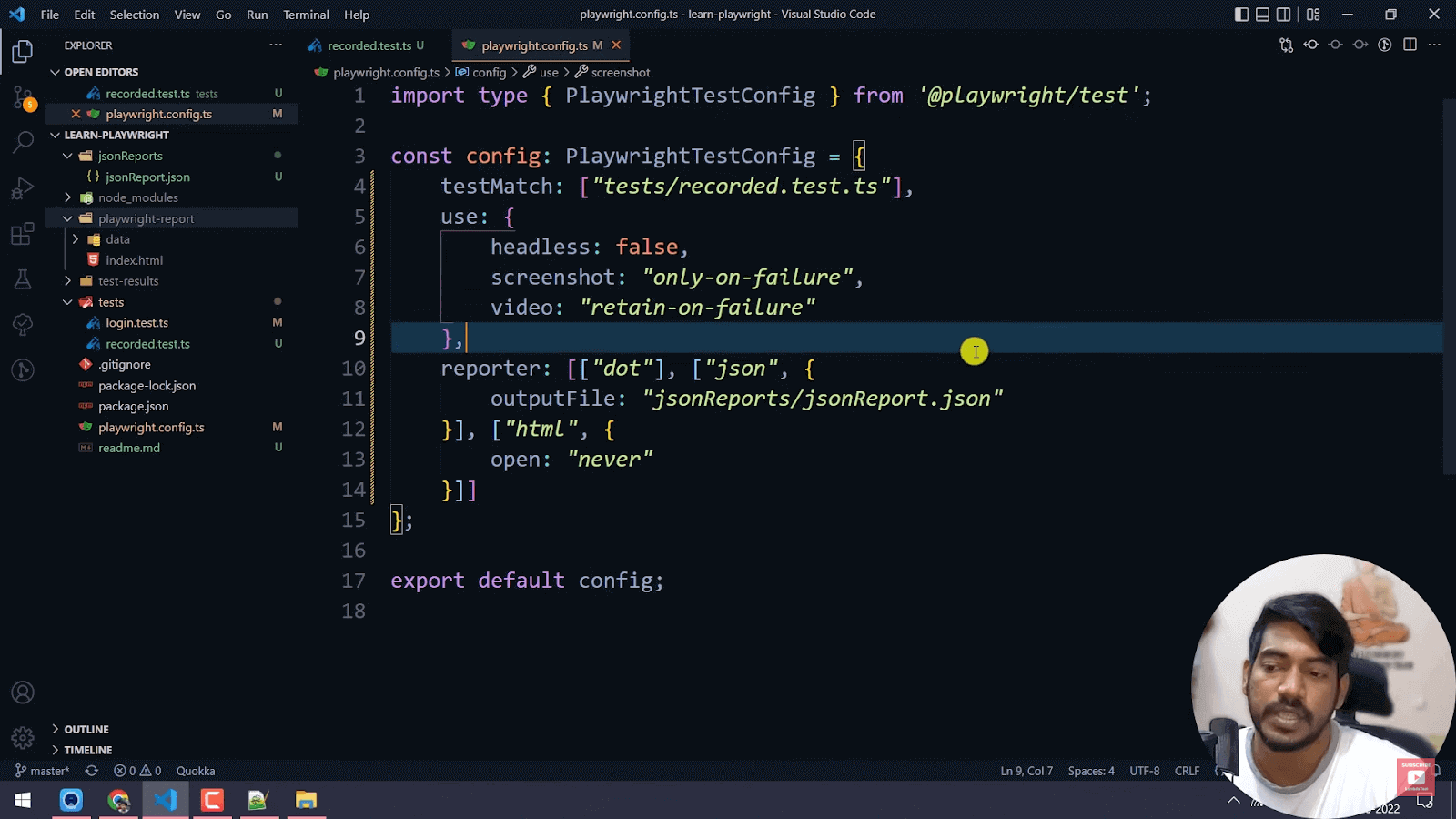Open login.test.ts from the explorer tree
Viewport: 1456px width, 819px height.
(136, 323)
